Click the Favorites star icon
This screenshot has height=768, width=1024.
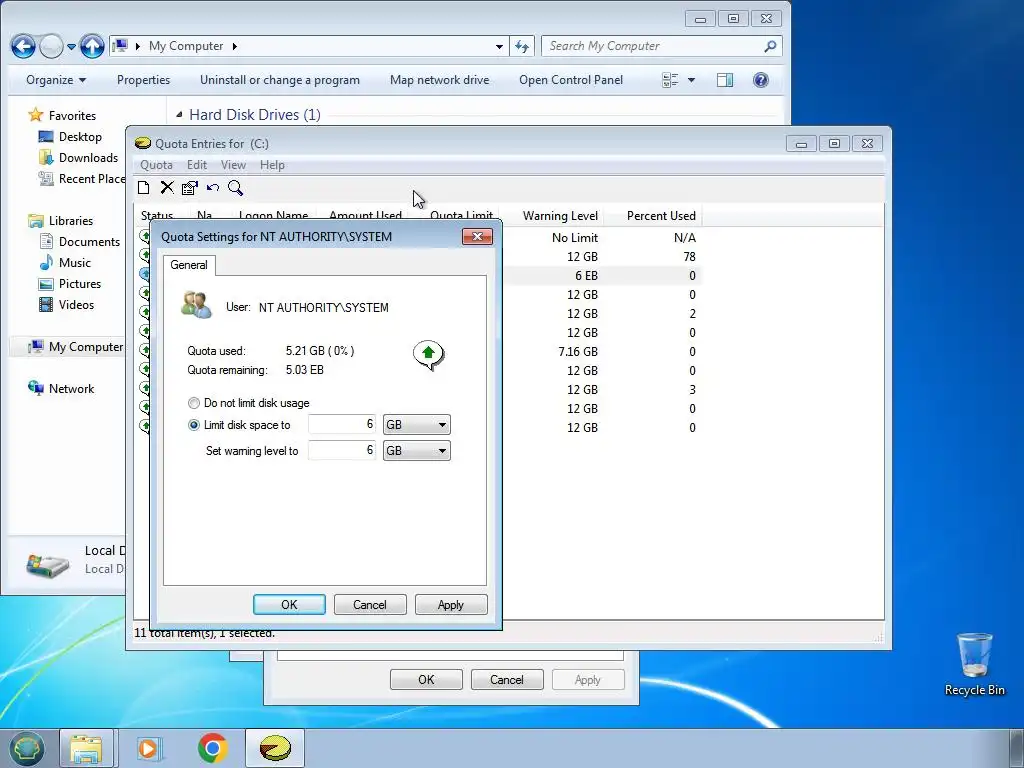tap(35, 116)
